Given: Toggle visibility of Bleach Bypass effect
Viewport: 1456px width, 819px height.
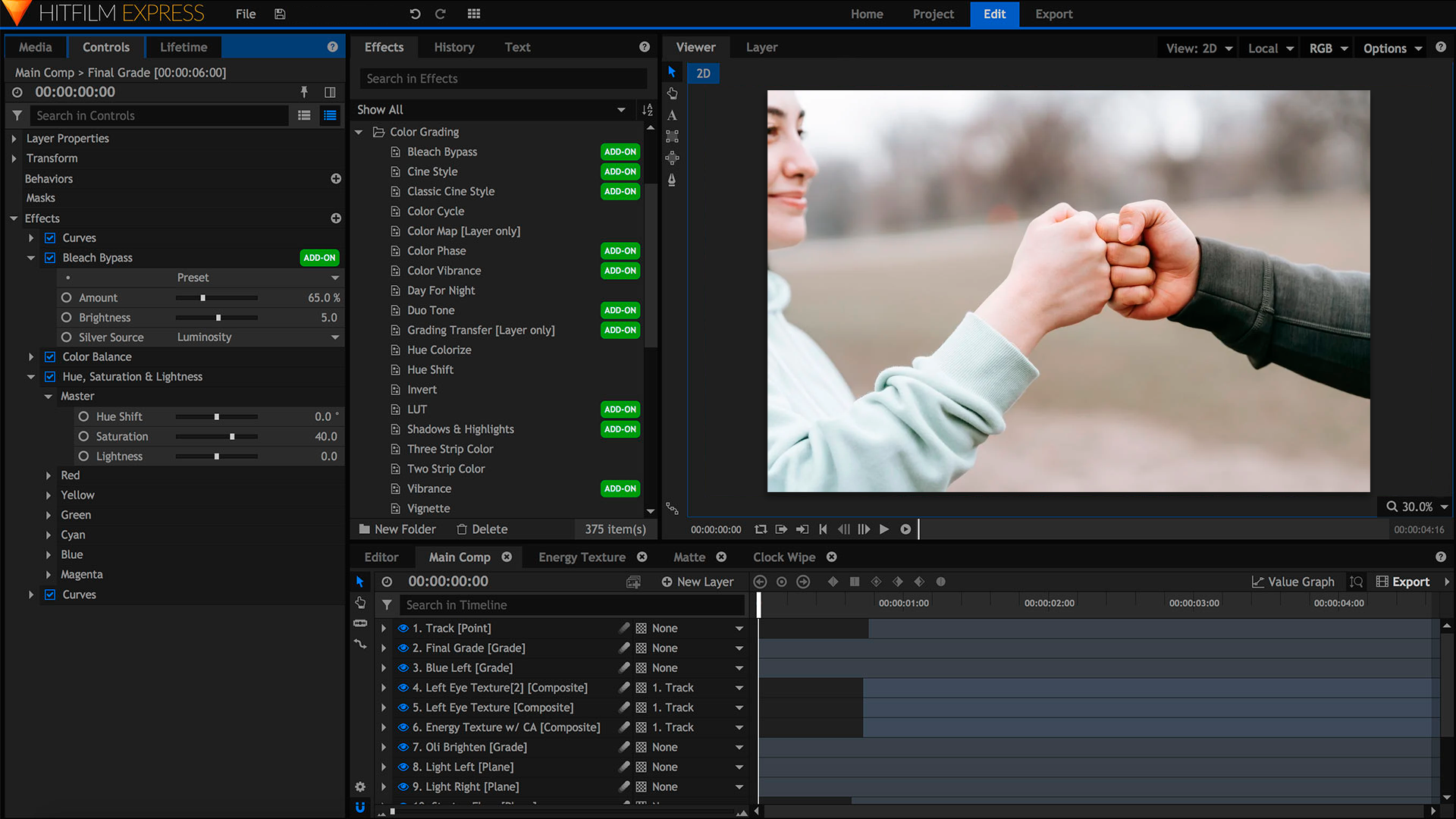Looking at the screenshot, I should 49,257.
